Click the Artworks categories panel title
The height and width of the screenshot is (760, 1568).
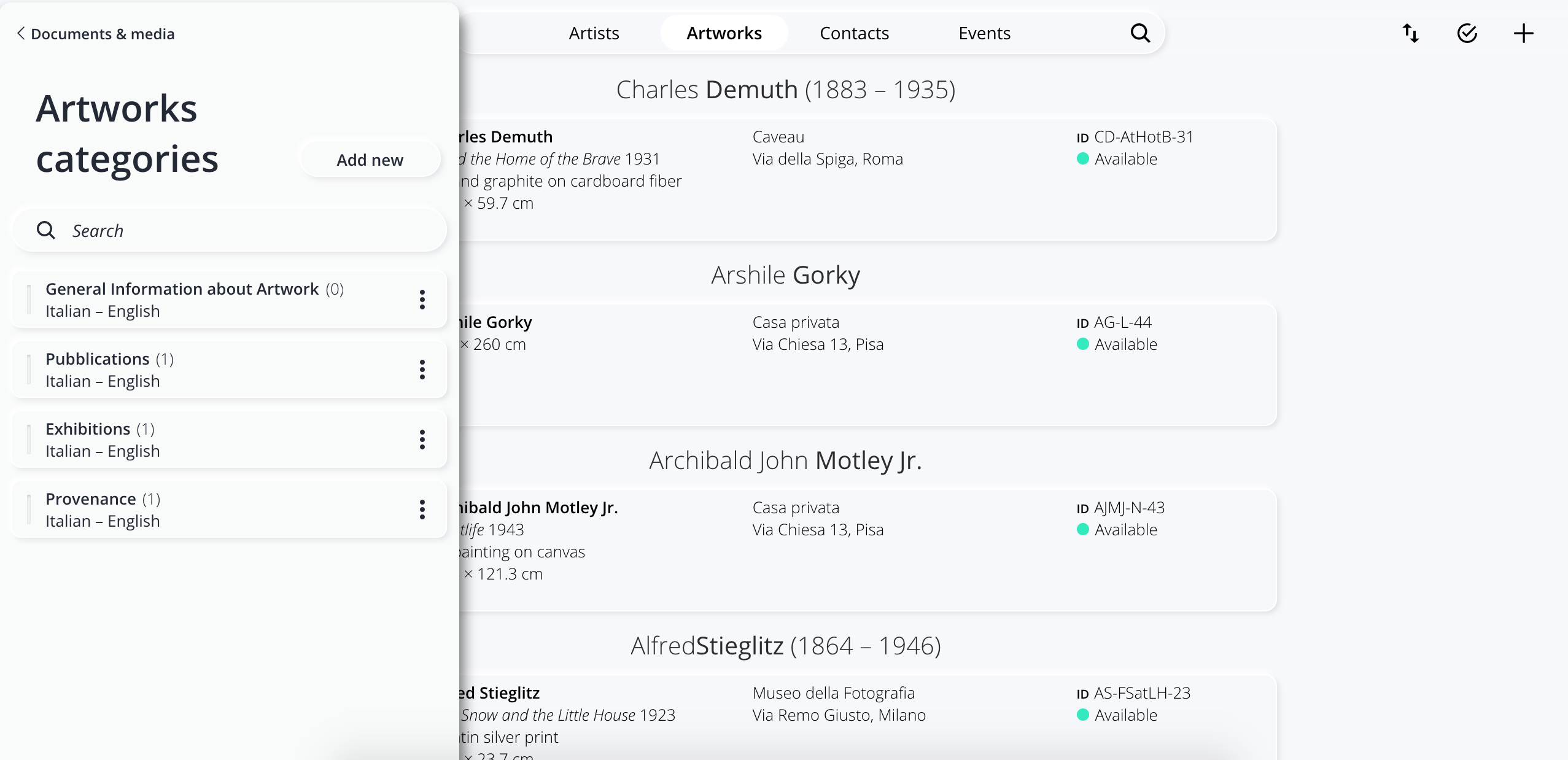tap(127, 134)
